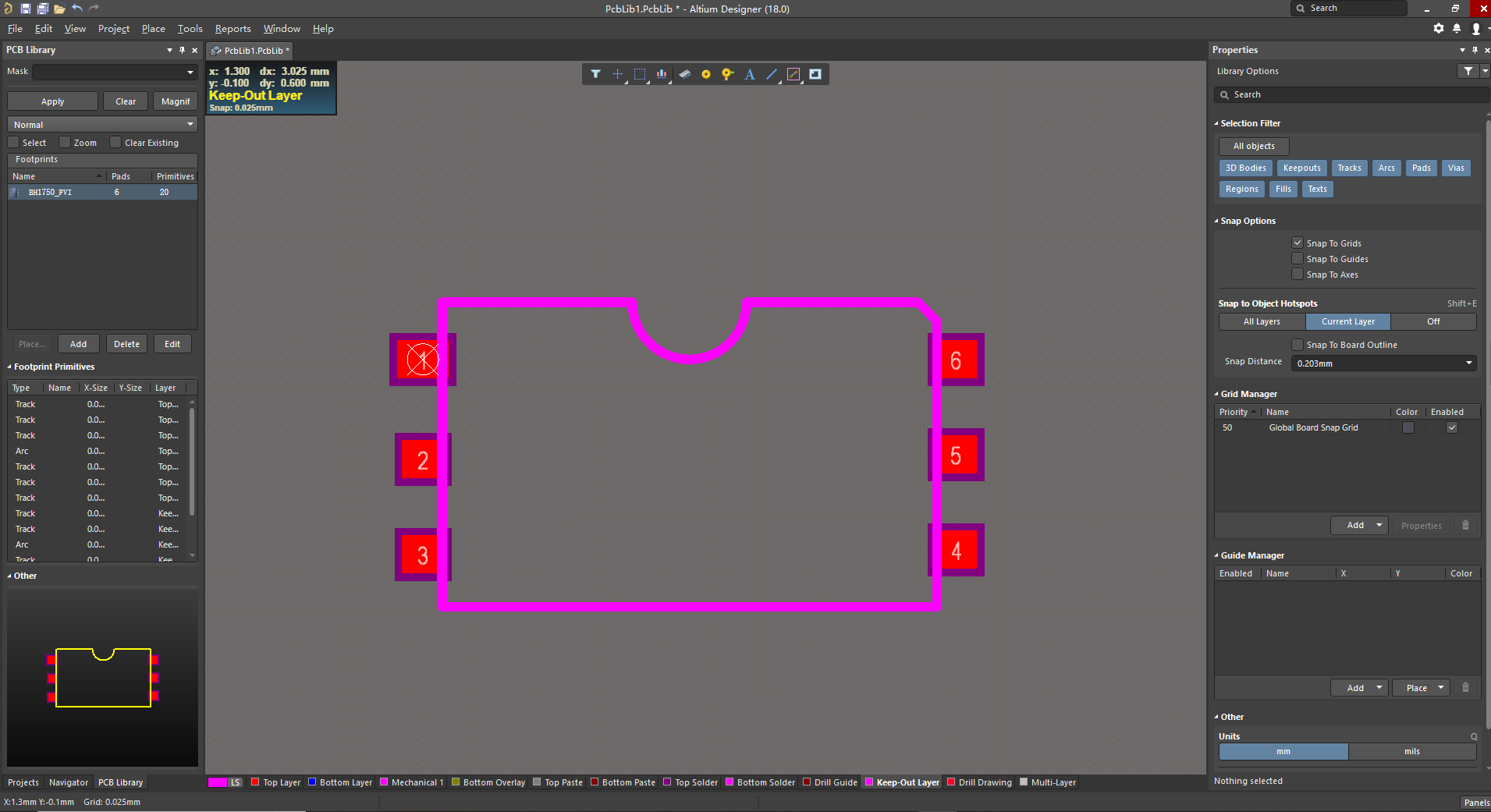Turn hotspot snapping Off
The image size is (1491, 812).
[x=1433, y=321]
